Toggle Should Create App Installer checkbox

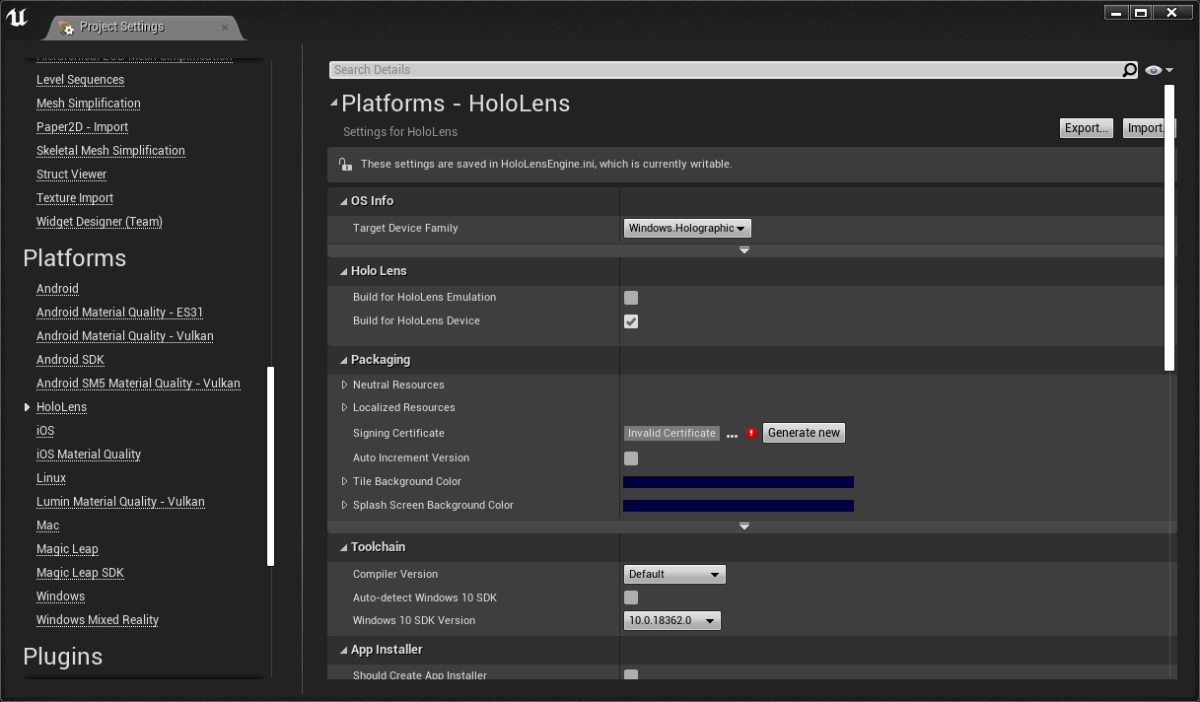(x=631, y=676)
